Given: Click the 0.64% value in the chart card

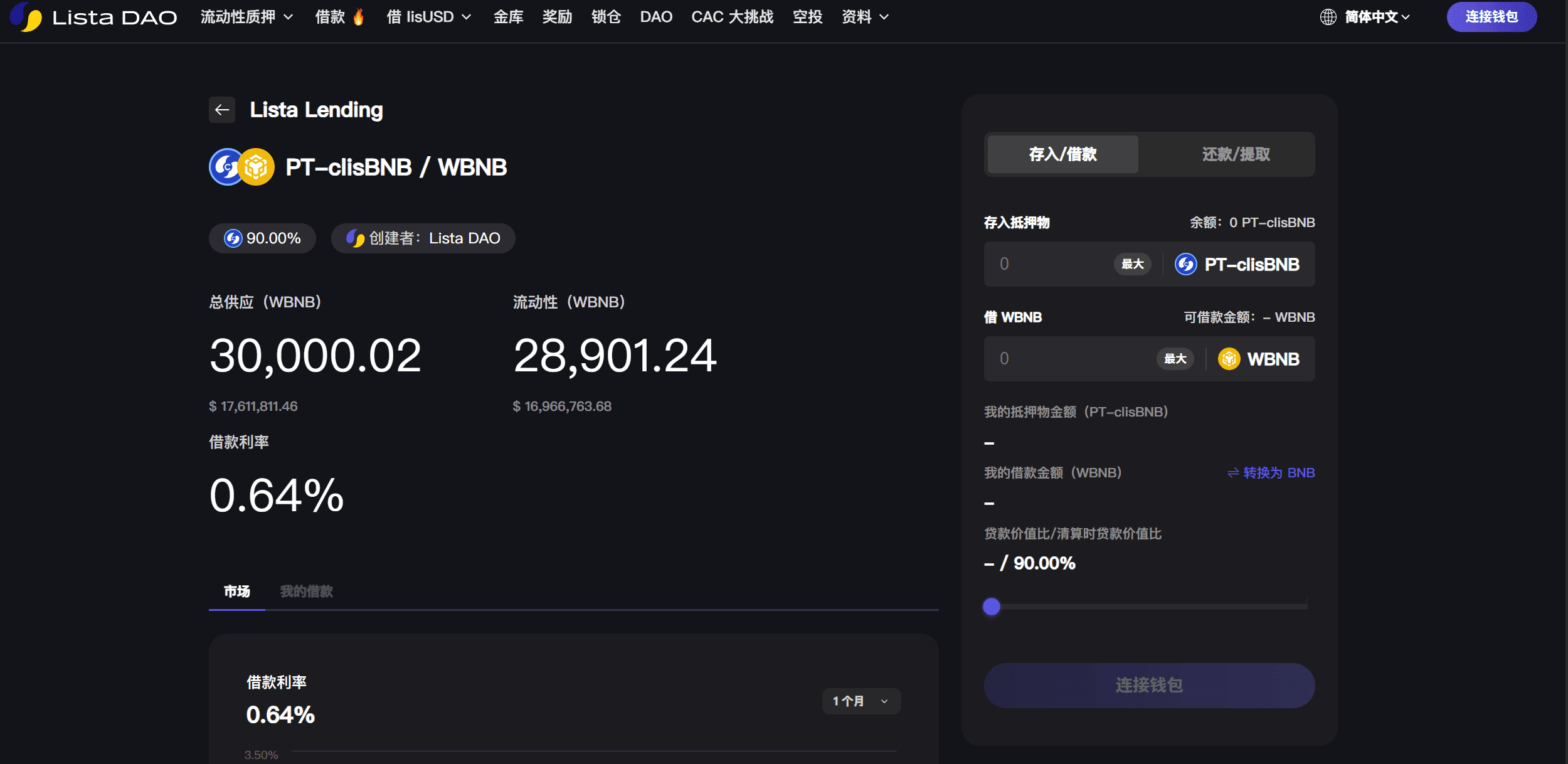Looking at the screenshot, I should (280, 715).
